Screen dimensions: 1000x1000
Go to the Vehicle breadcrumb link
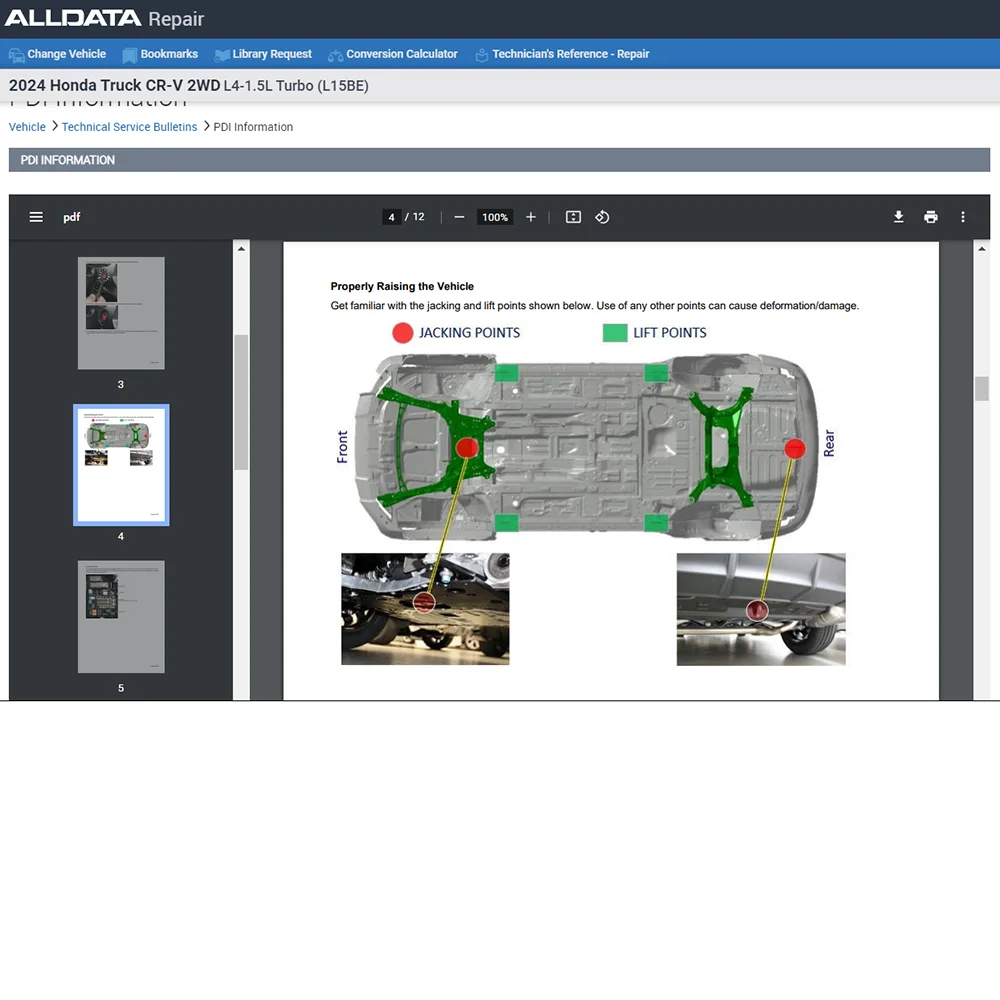click(x=27, y=127)
